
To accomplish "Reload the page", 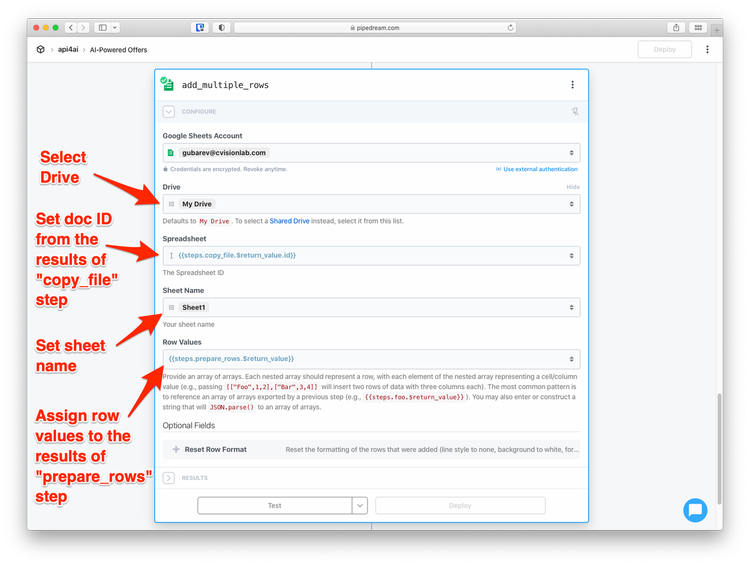I will point(510,28).
